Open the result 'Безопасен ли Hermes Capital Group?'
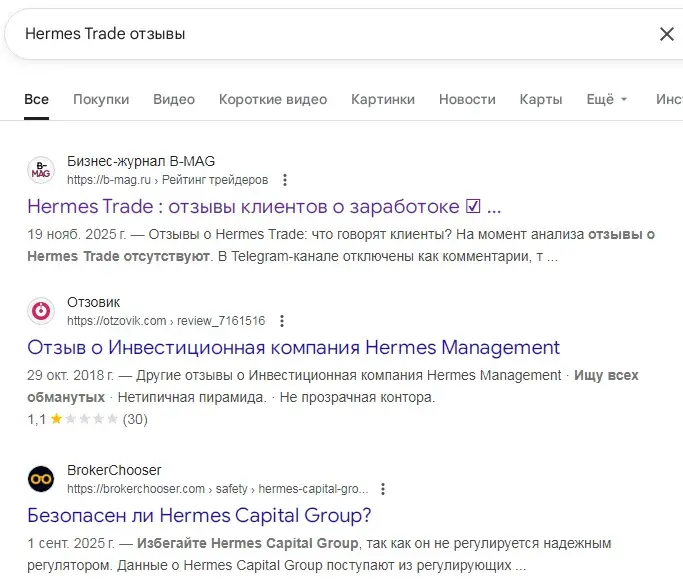Screen dimensions: 683x583 (x=199, y=515)
